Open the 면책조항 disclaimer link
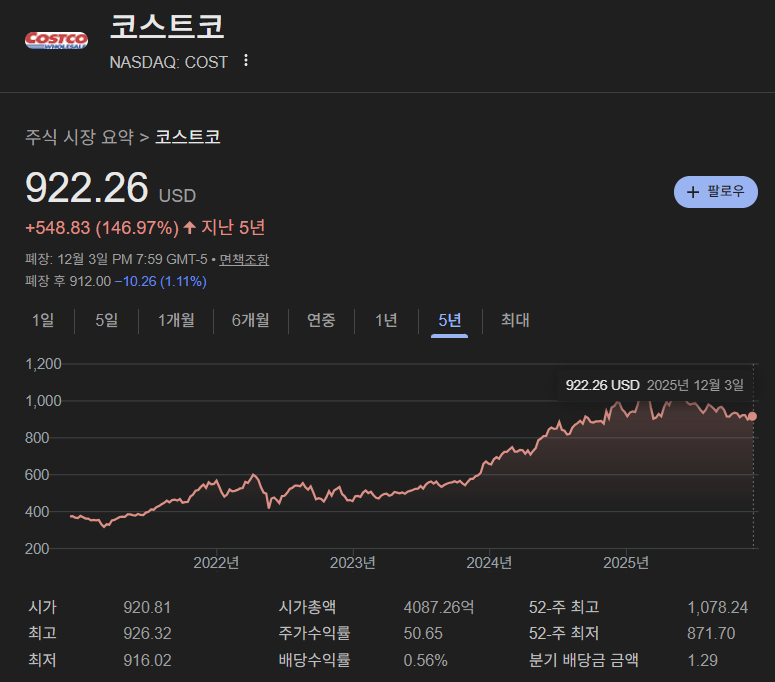Viewport: 775px width, 682px height. coord(244,259)
